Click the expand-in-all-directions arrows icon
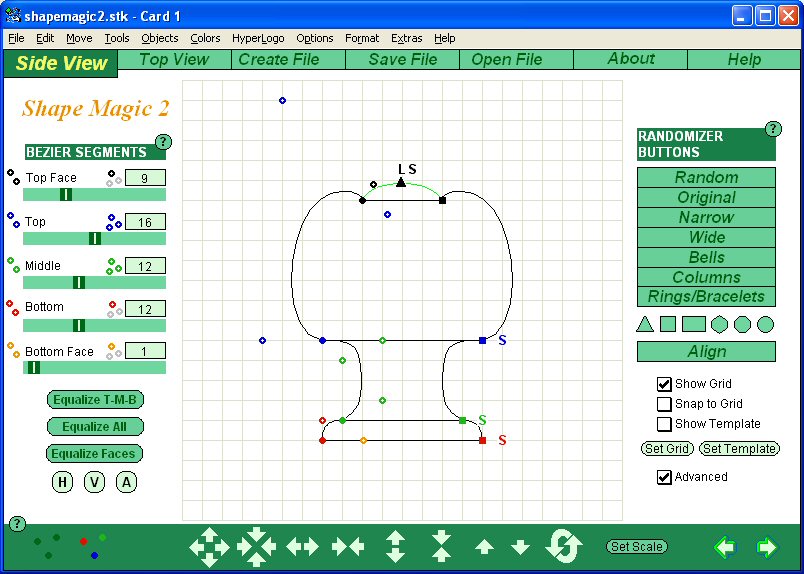804x574 pixels. click(x=209, y=547)
